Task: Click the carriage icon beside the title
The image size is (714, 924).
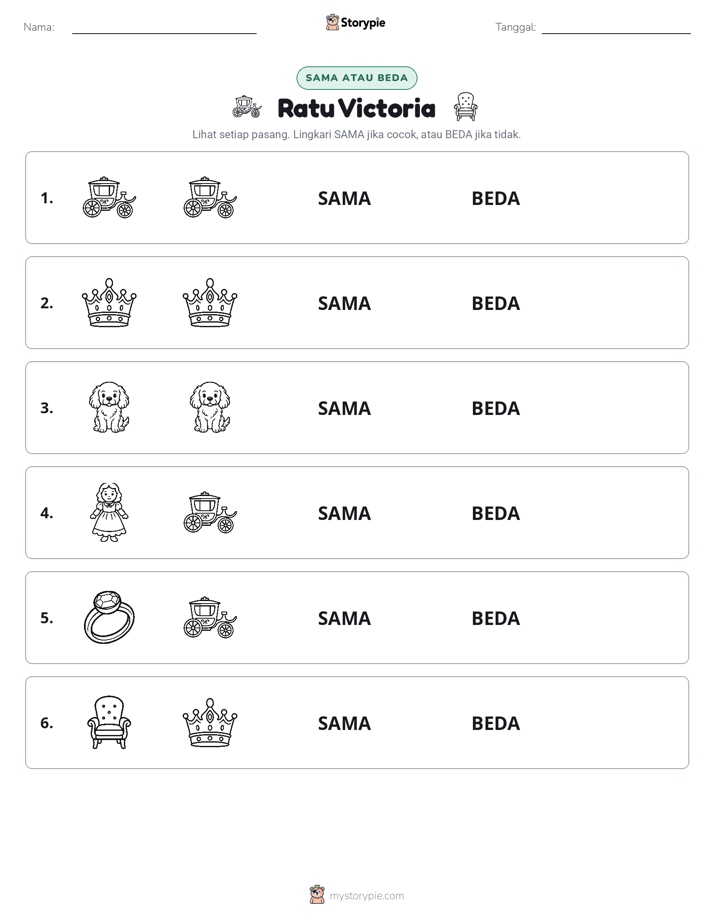Action: (247, 107)
